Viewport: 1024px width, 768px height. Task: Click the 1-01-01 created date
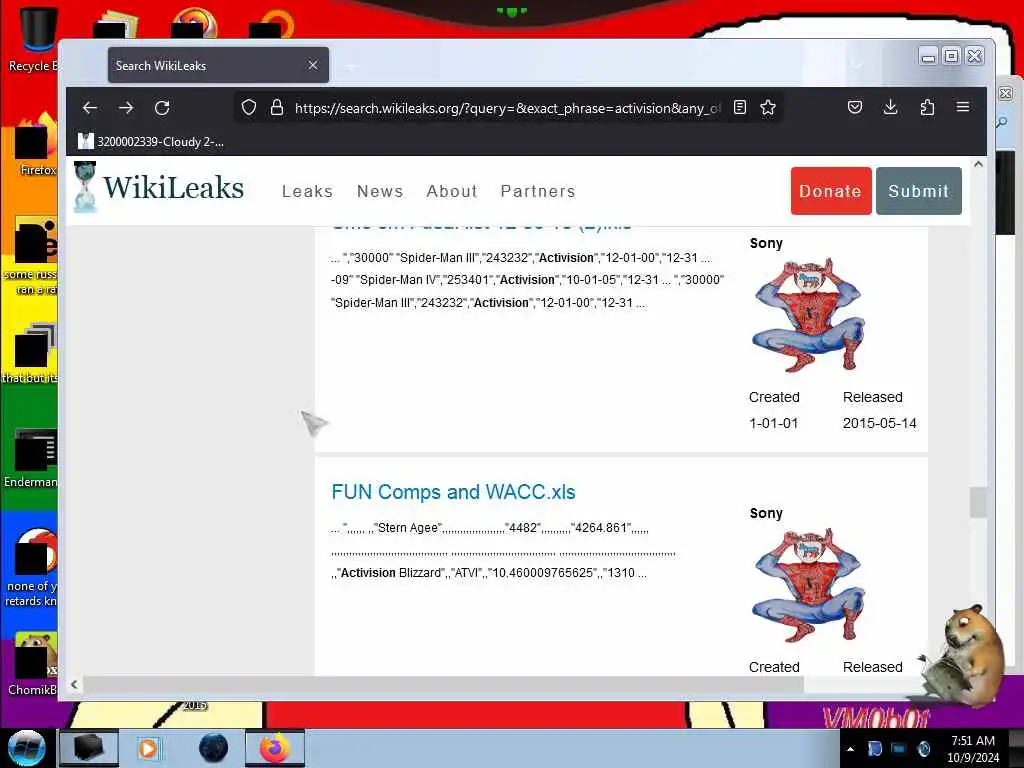pos(773,423)
